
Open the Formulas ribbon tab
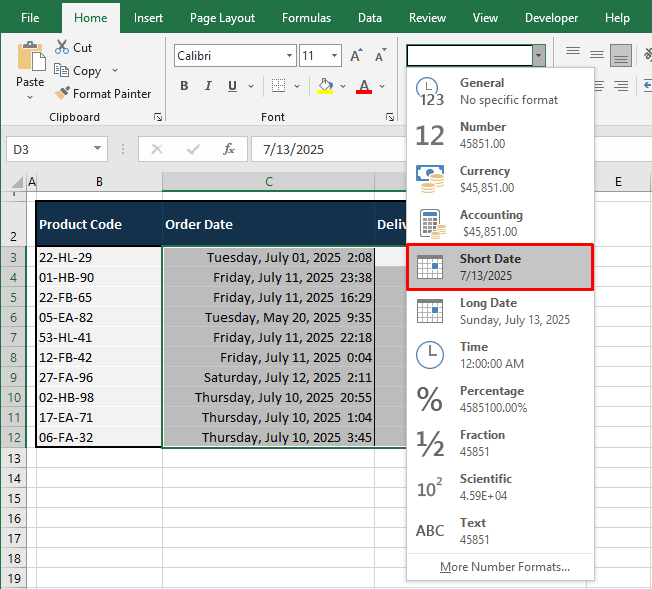[x=306, y=18]
